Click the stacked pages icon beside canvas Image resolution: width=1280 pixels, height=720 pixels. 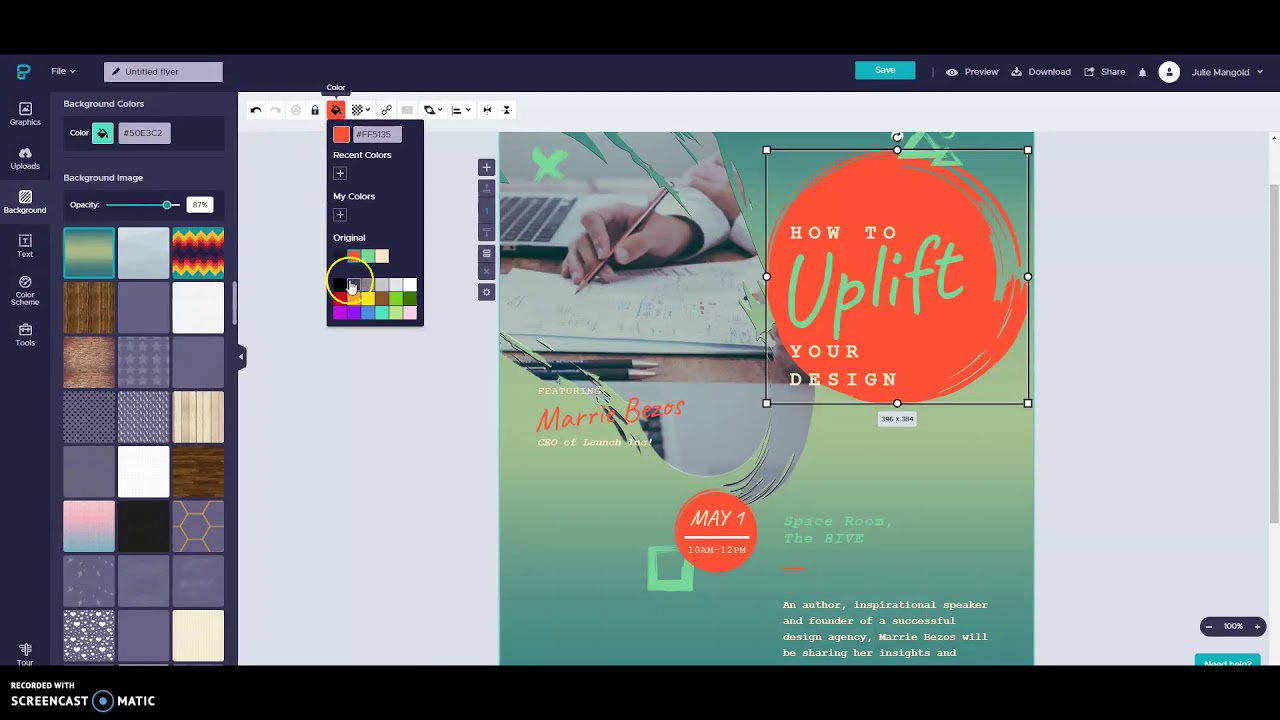click(487, 253)
